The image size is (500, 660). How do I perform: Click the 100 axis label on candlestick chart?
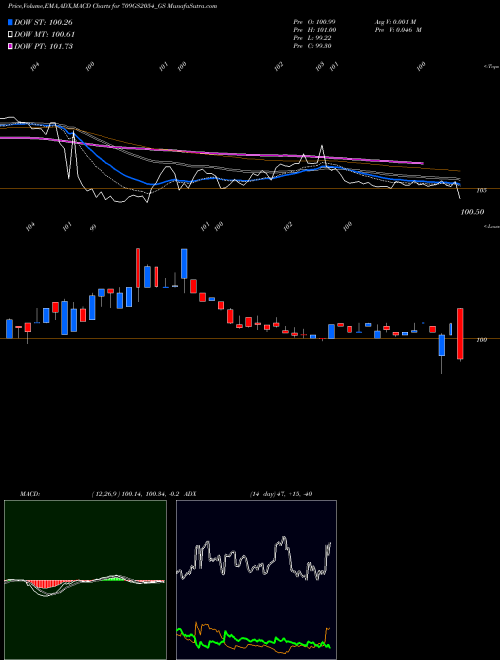click(x=481, y=340)
